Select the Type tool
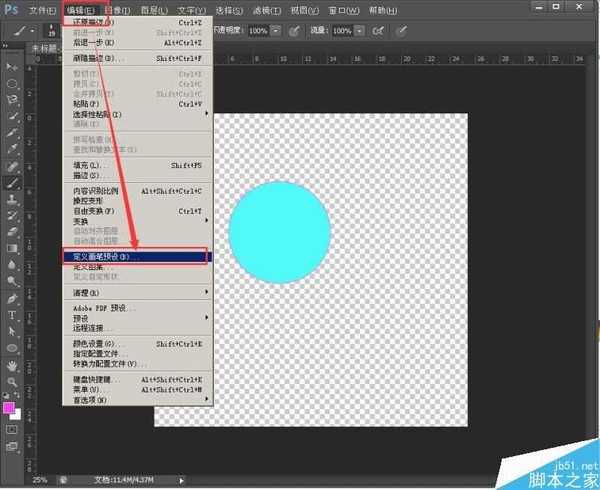The width and height of the screenshot is (600, 490). [14, 315]
